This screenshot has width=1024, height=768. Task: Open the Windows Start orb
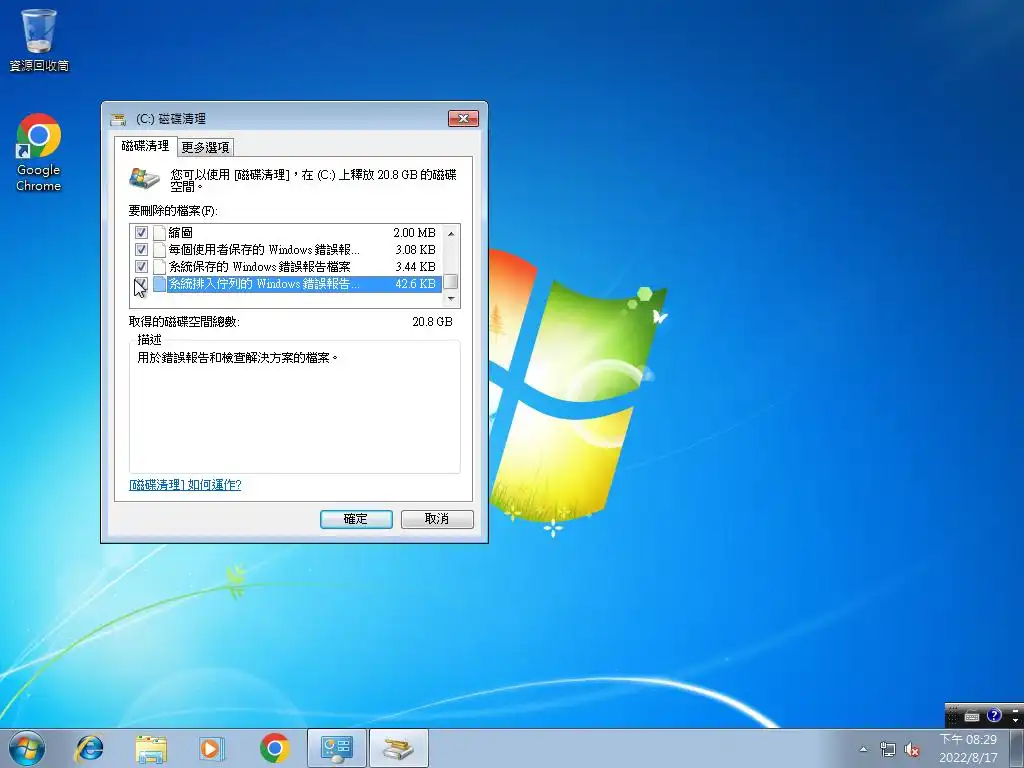coord(27,748)
